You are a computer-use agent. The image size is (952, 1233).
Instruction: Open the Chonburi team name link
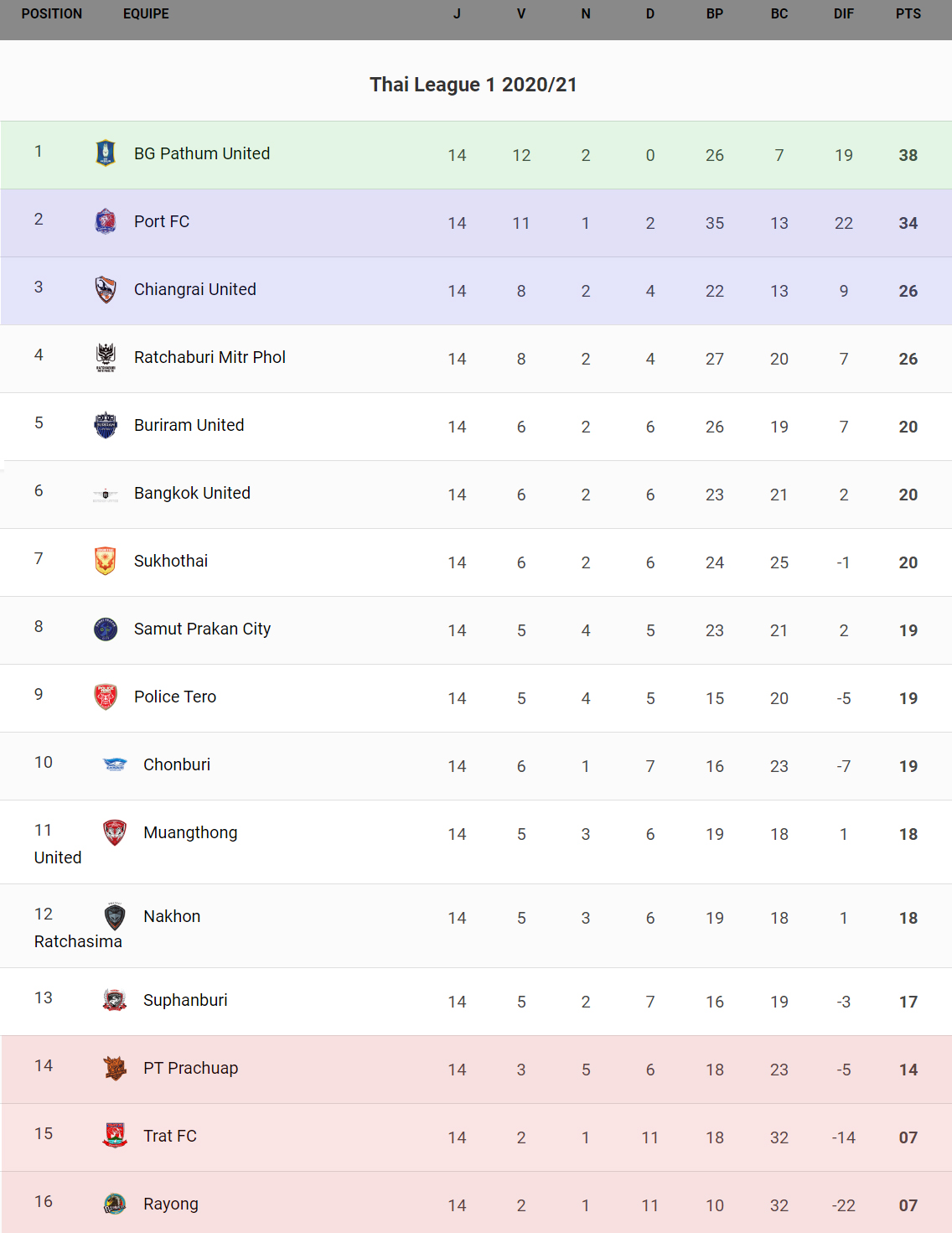point(177,764)
